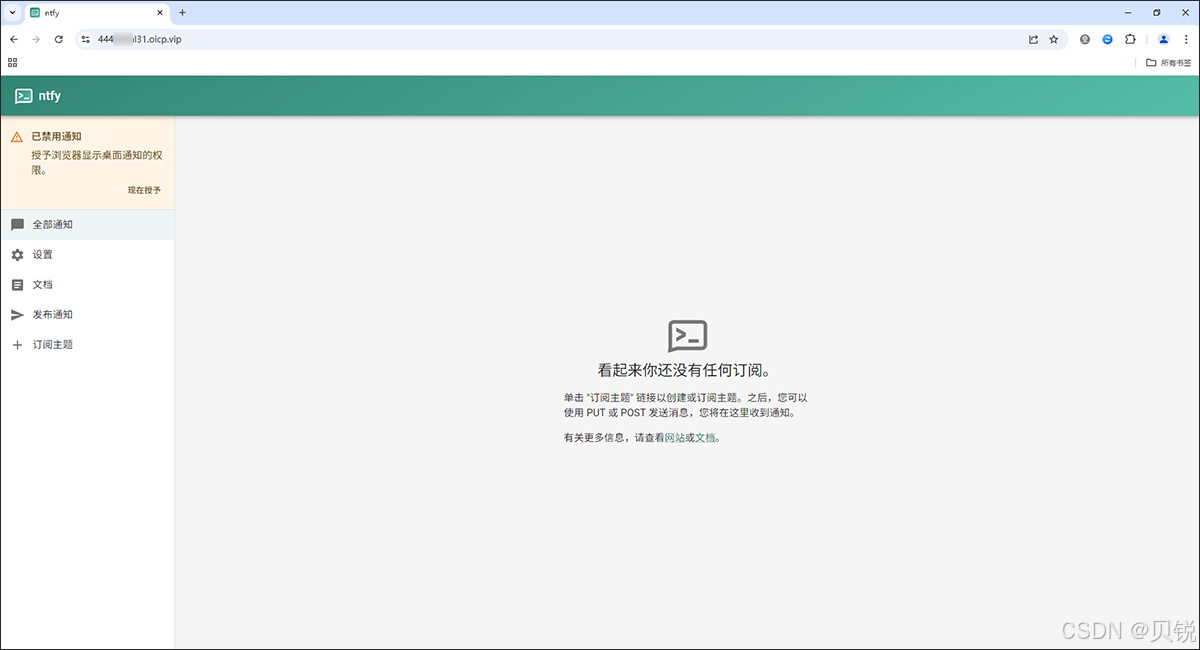Image resolution: width=1200 pixels, height=650 pixels.
Task: Open the Chrome profile avatar
Action: [x=1164, y=39]
